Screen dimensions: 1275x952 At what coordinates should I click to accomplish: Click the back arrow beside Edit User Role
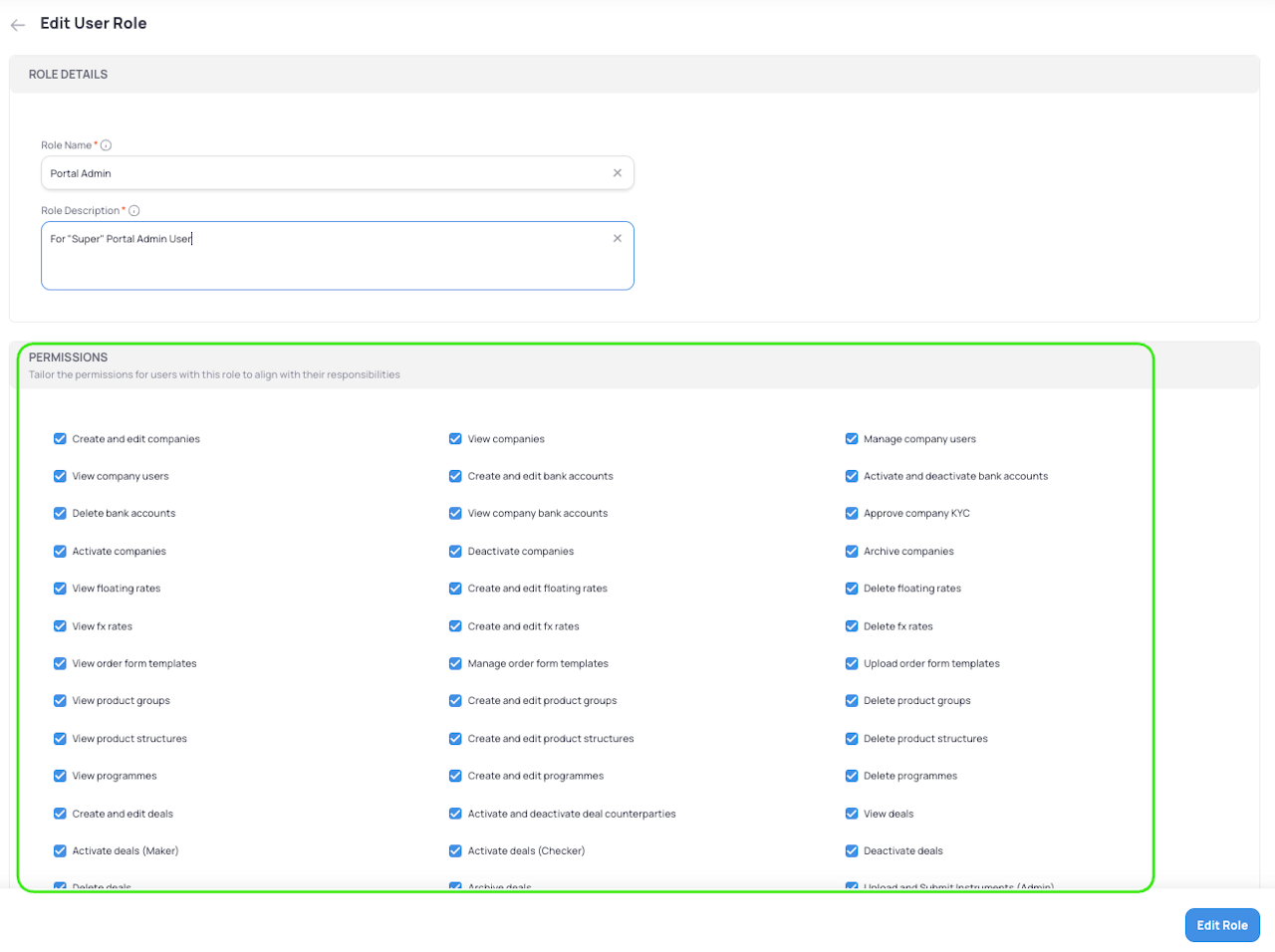18,25
